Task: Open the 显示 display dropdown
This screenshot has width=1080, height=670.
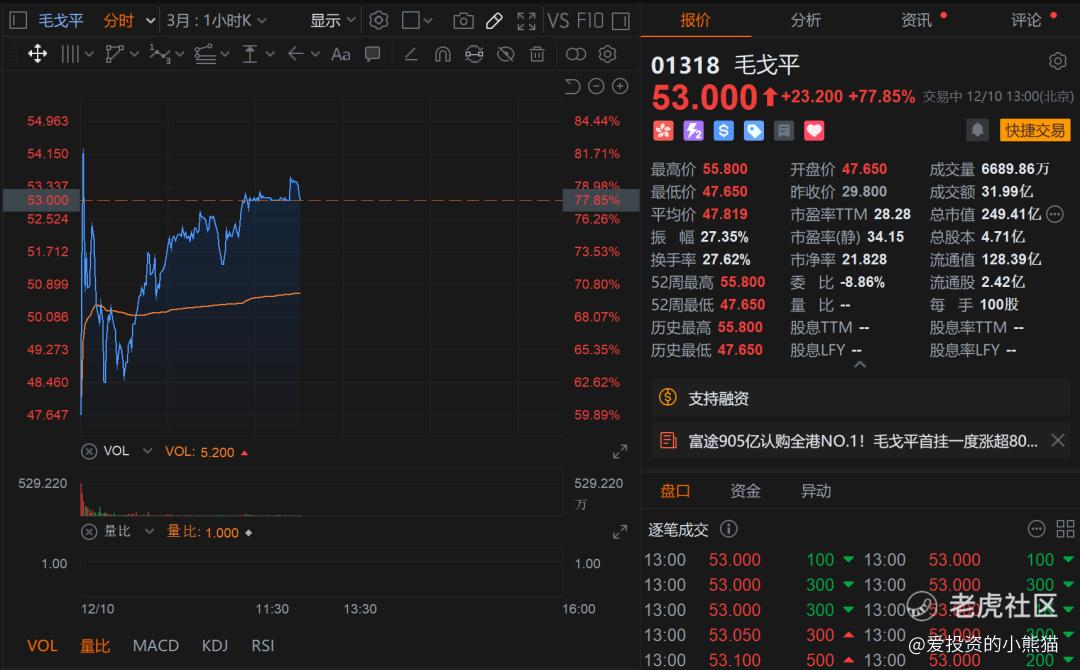Action: tap(332, 21)
